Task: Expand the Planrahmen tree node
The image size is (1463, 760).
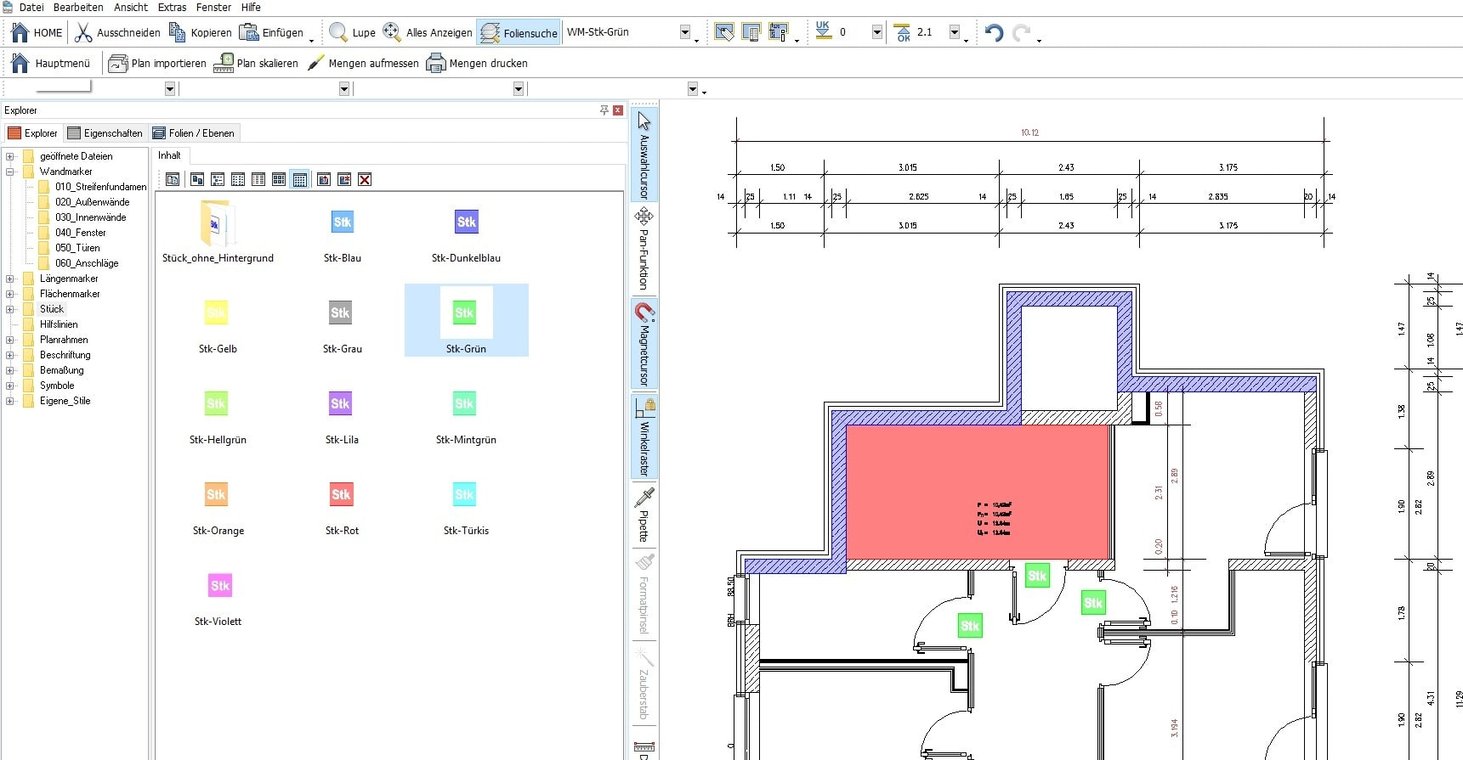Action: 10,340
